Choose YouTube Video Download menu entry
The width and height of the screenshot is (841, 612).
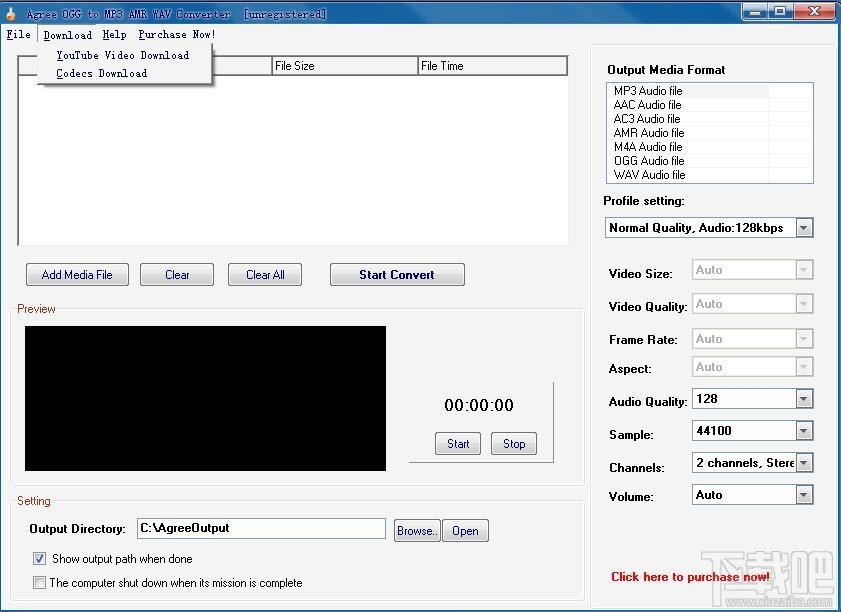coord(123,55)
